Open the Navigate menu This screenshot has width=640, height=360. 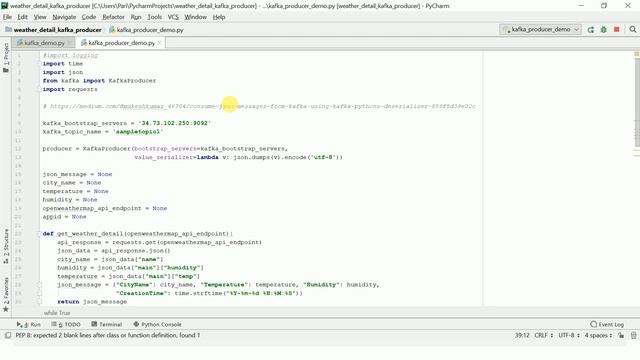point(64,17)
